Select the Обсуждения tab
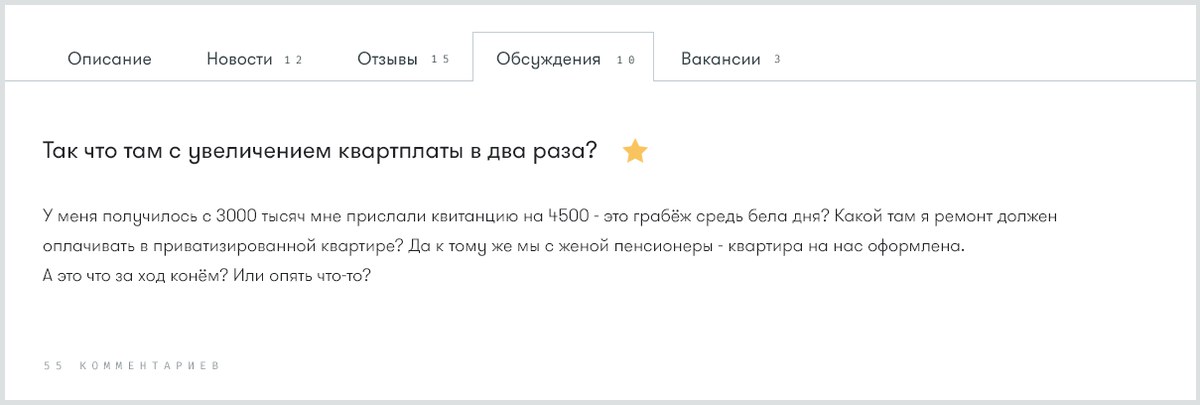The image size is (1200, 405). (x=548, y=59)
